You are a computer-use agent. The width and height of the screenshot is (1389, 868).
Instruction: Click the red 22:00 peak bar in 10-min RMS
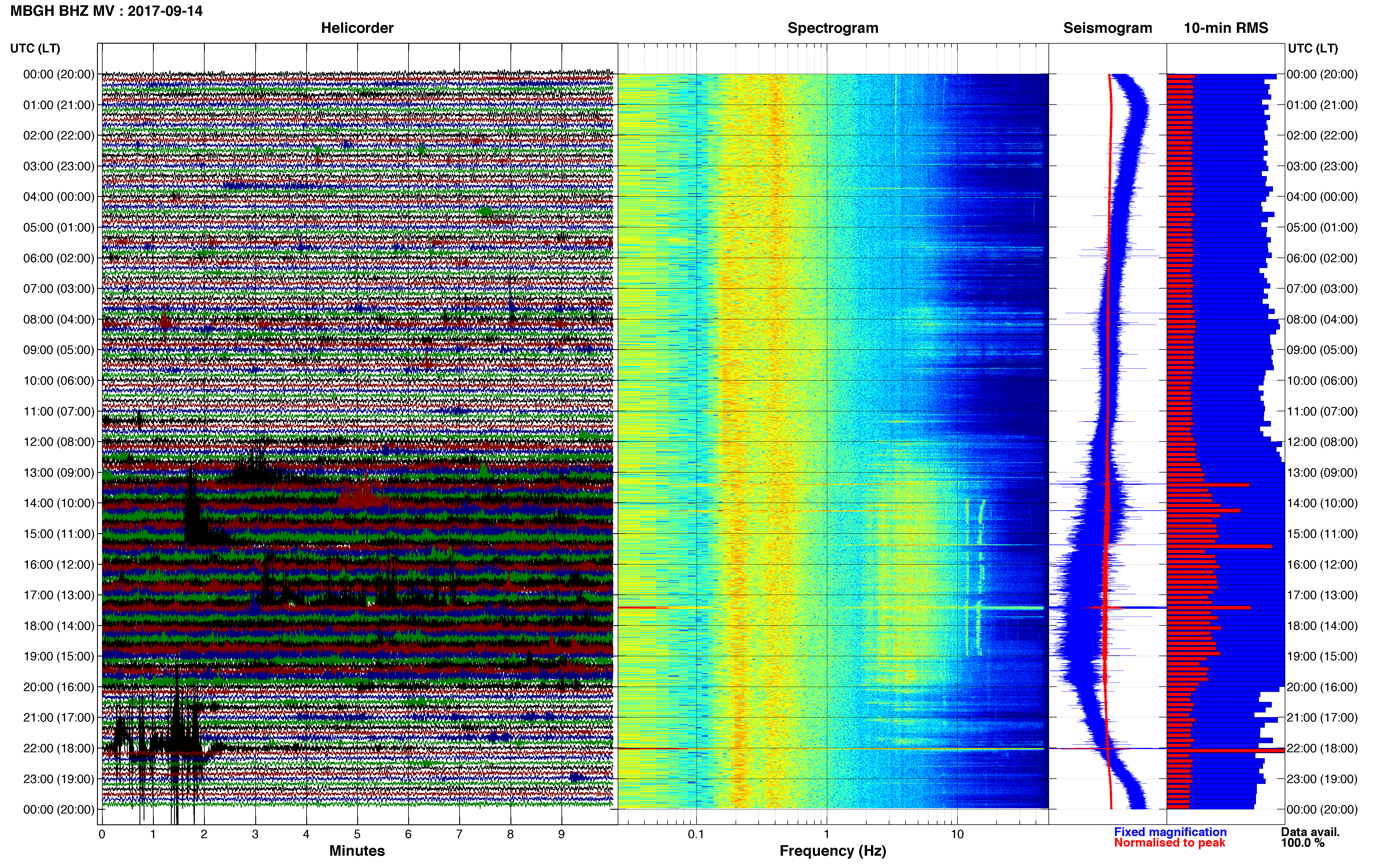tap(1225, 750)
